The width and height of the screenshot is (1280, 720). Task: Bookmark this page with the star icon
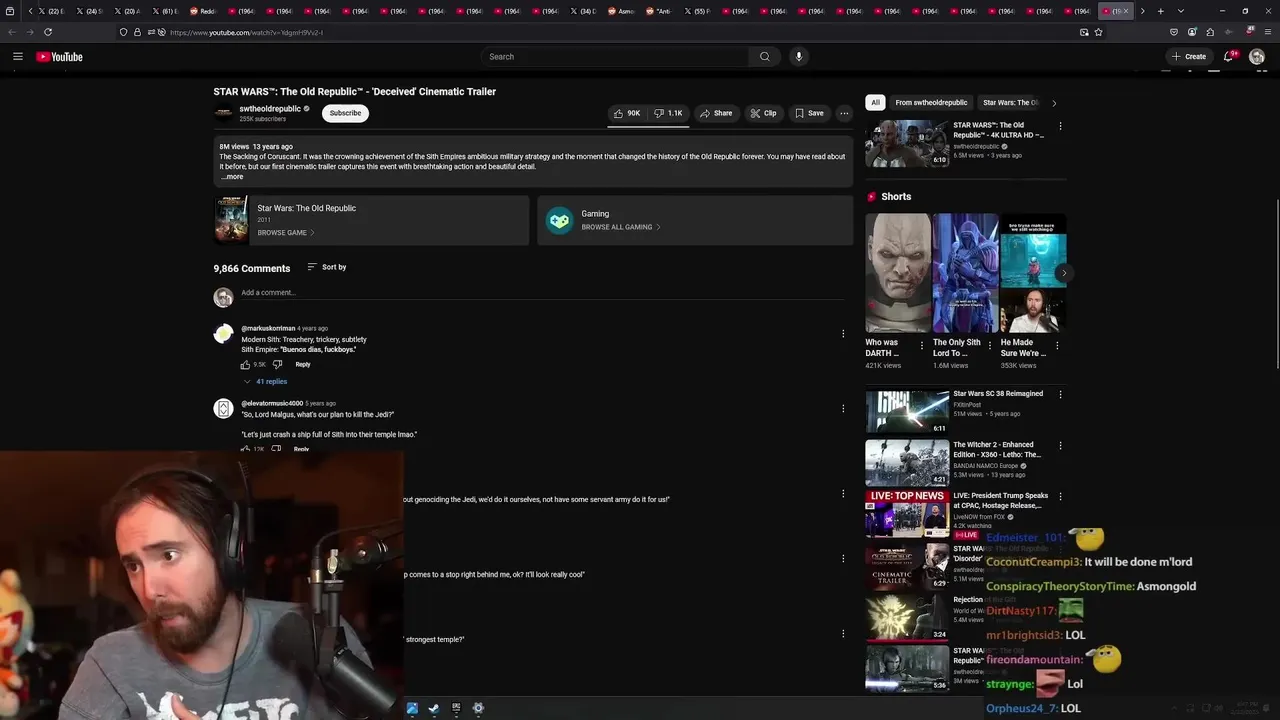(x=1098, y=32)
